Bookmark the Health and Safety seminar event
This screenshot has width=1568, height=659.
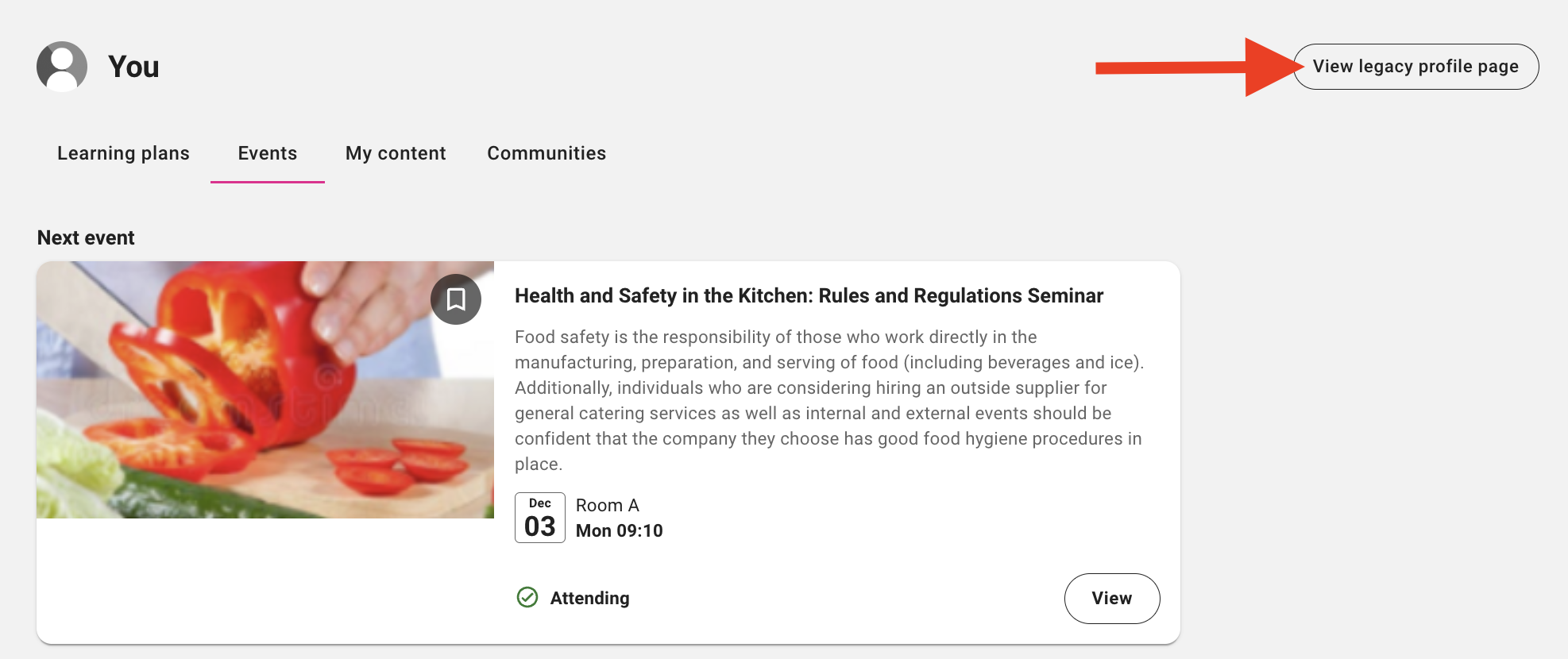tap(456, 299)
